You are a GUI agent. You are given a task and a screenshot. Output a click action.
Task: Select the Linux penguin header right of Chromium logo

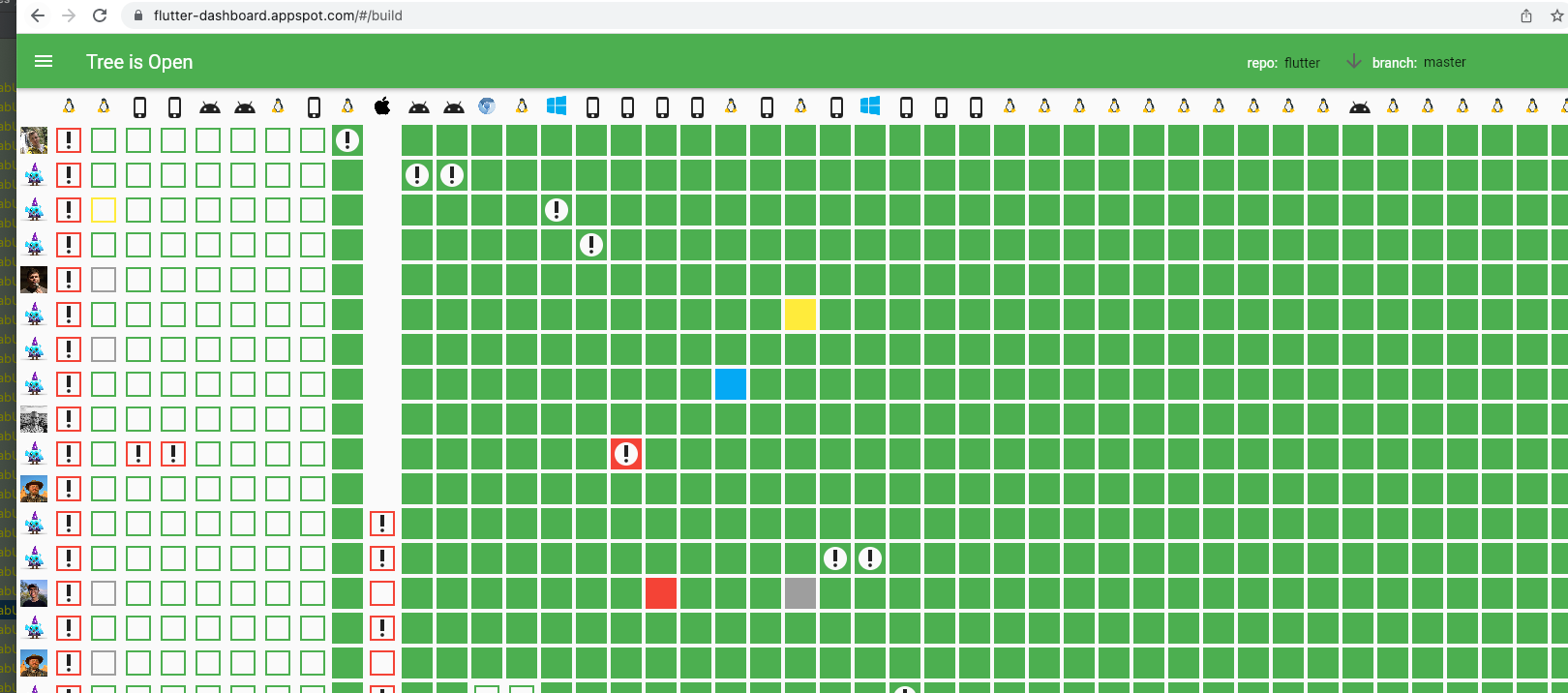coord(522,106)
